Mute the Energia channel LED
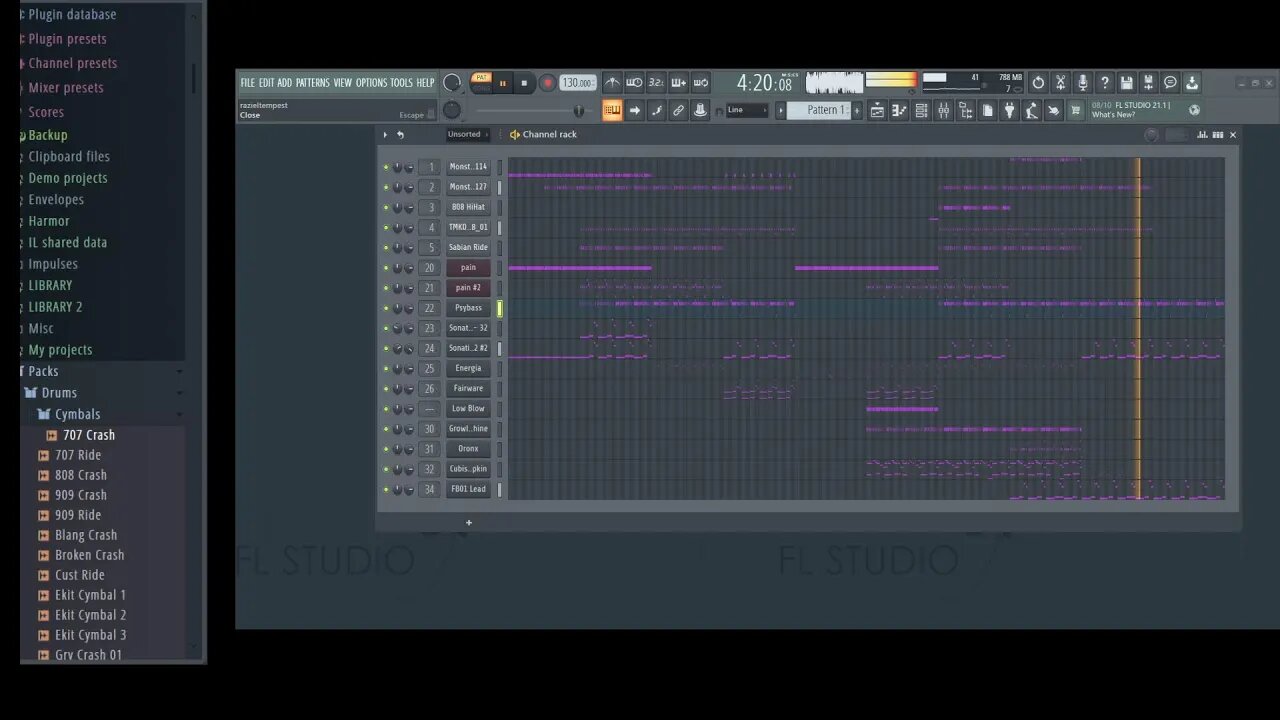Image resolution: width=1280 pixels, height=720 pixels. (386, 368)
